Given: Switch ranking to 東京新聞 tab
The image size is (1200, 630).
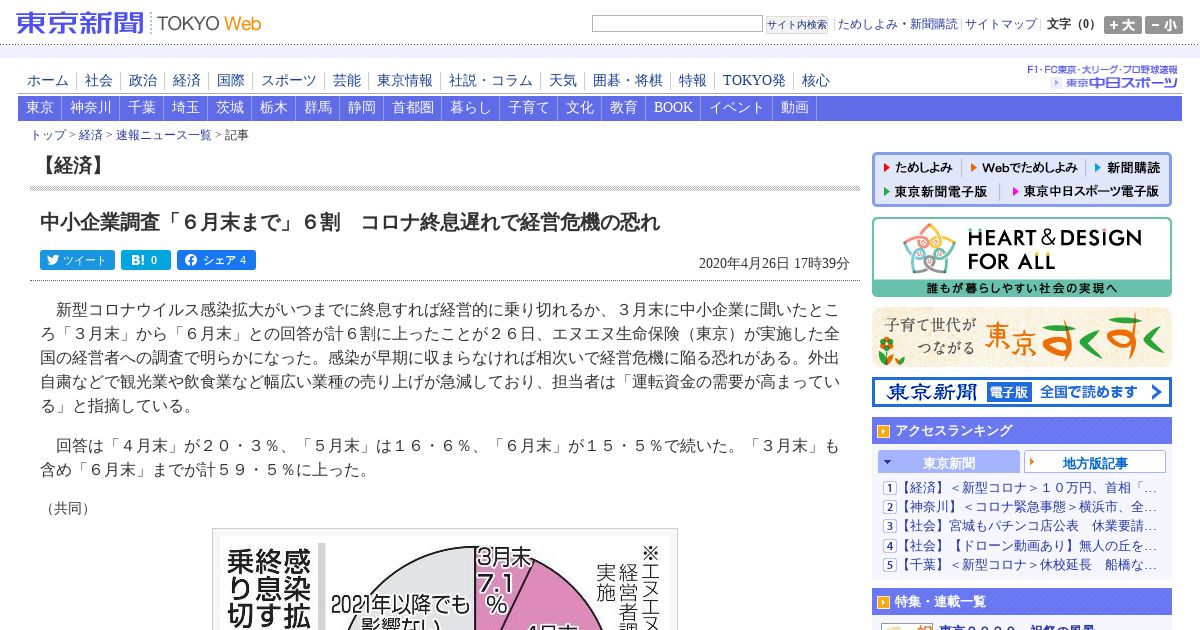Looking at the screenshot, I should pyautogui.click(x=949, y=462).
